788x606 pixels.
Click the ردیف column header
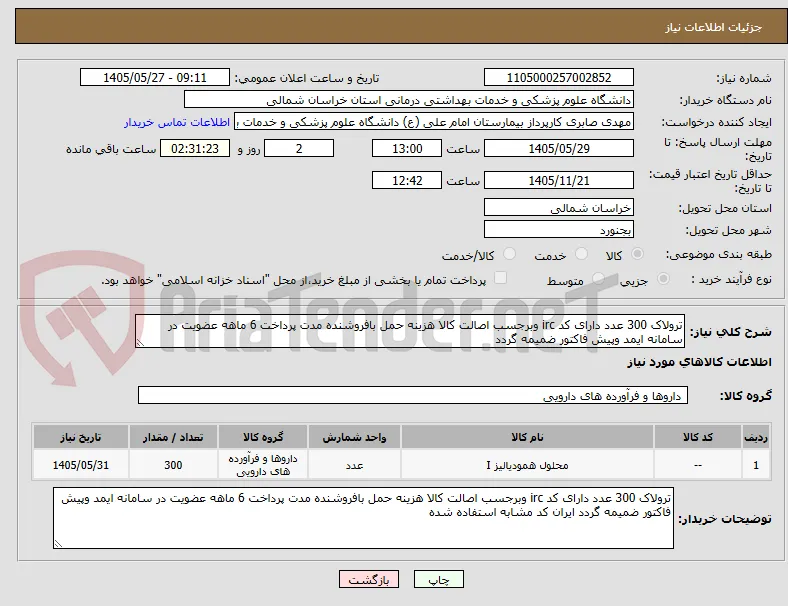(x=755, y=437)
